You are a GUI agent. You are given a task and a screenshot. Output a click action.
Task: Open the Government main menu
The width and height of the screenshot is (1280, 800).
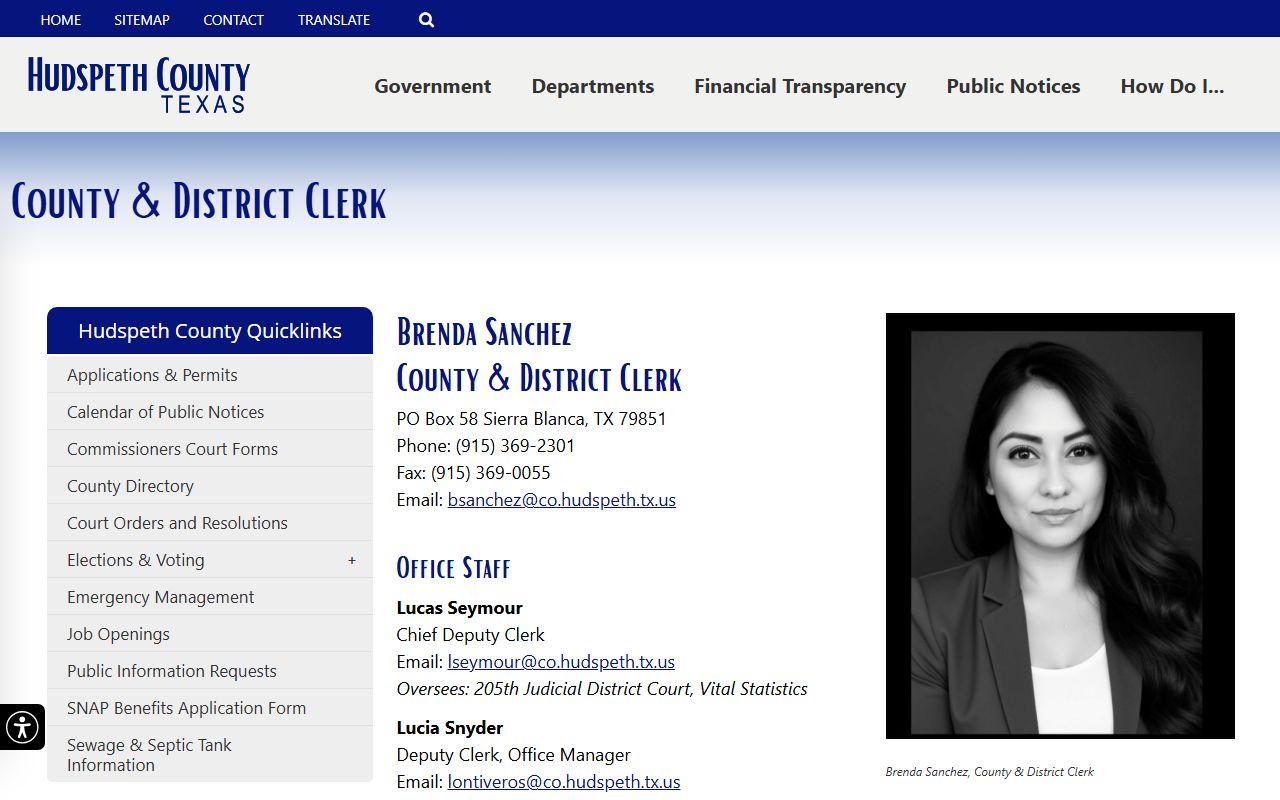433,86
